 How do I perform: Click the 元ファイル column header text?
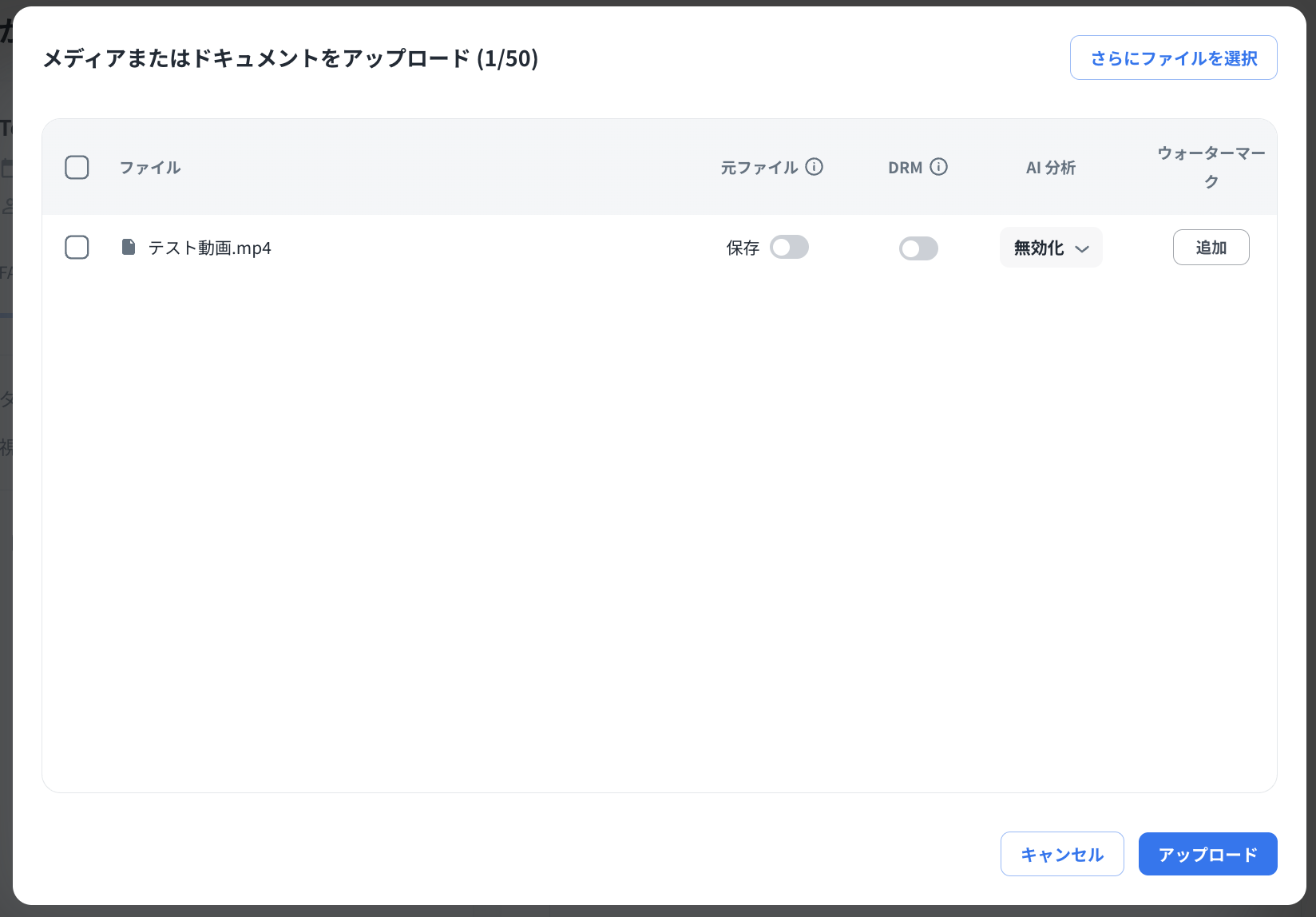(x=759, y=168)
